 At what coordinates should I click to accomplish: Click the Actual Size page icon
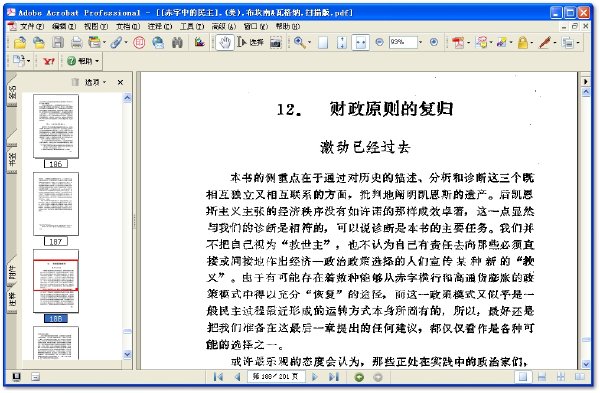[x=323, y=42]
